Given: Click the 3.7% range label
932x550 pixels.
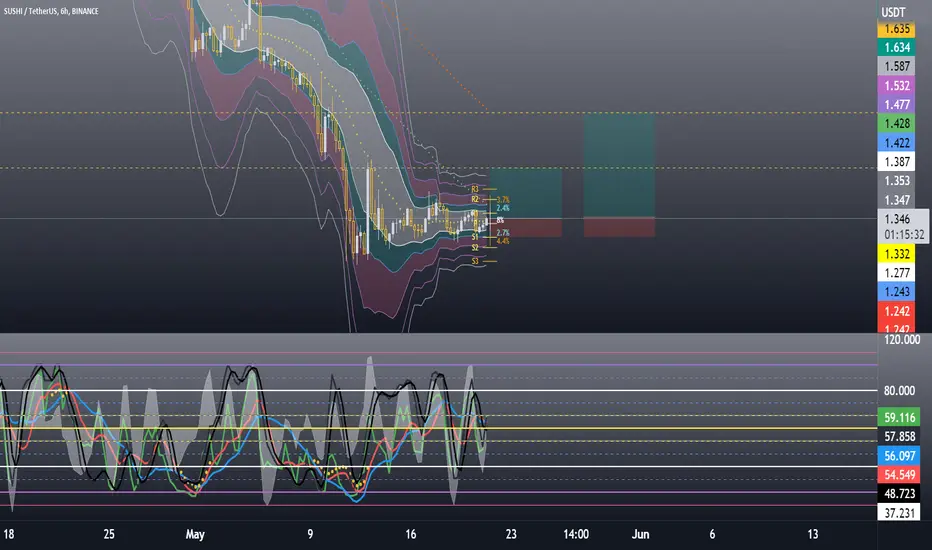Looking at the screenshot, I should [503, 200].
